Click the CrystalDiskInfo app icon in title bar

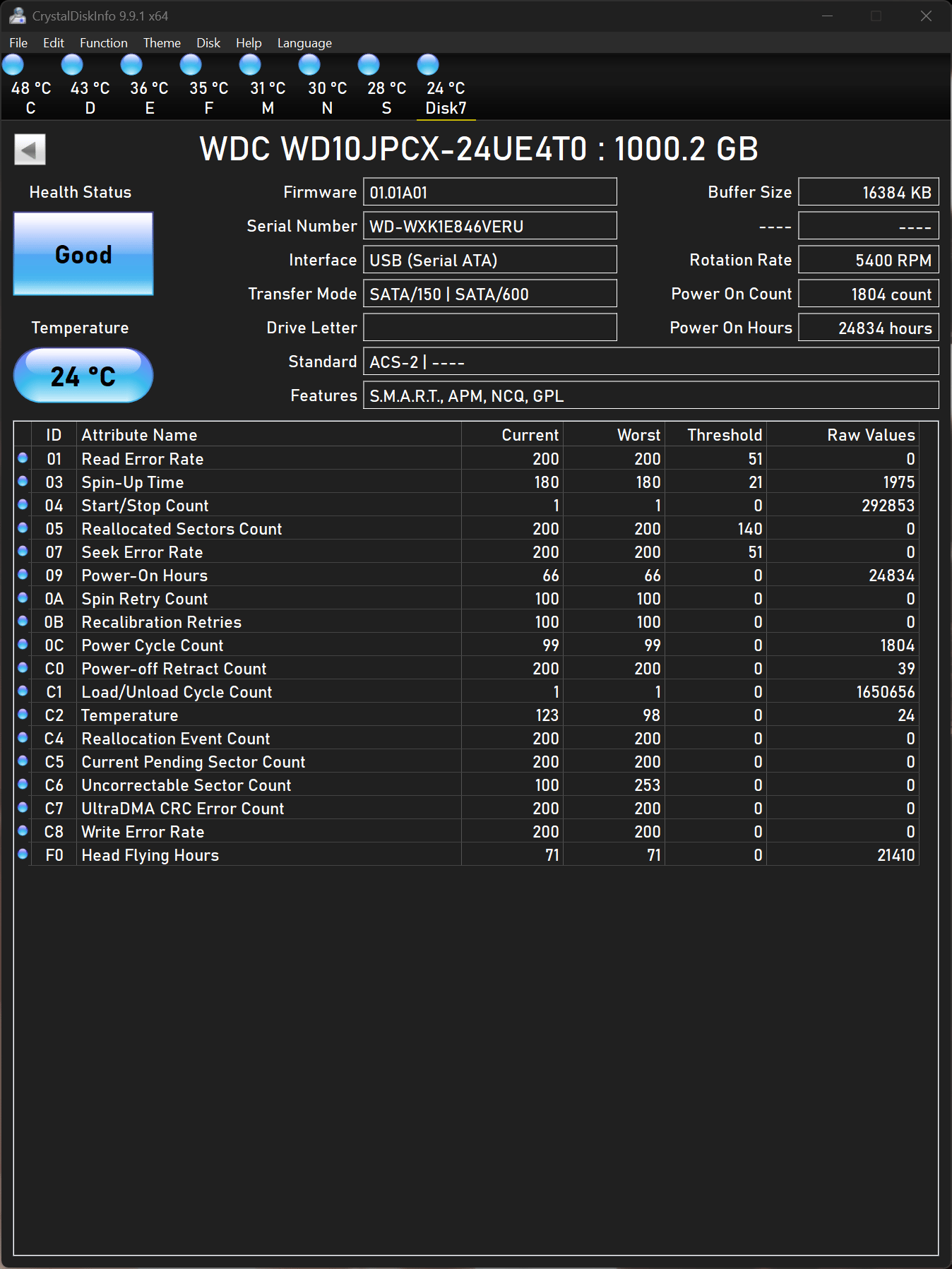tap(17, 16)
